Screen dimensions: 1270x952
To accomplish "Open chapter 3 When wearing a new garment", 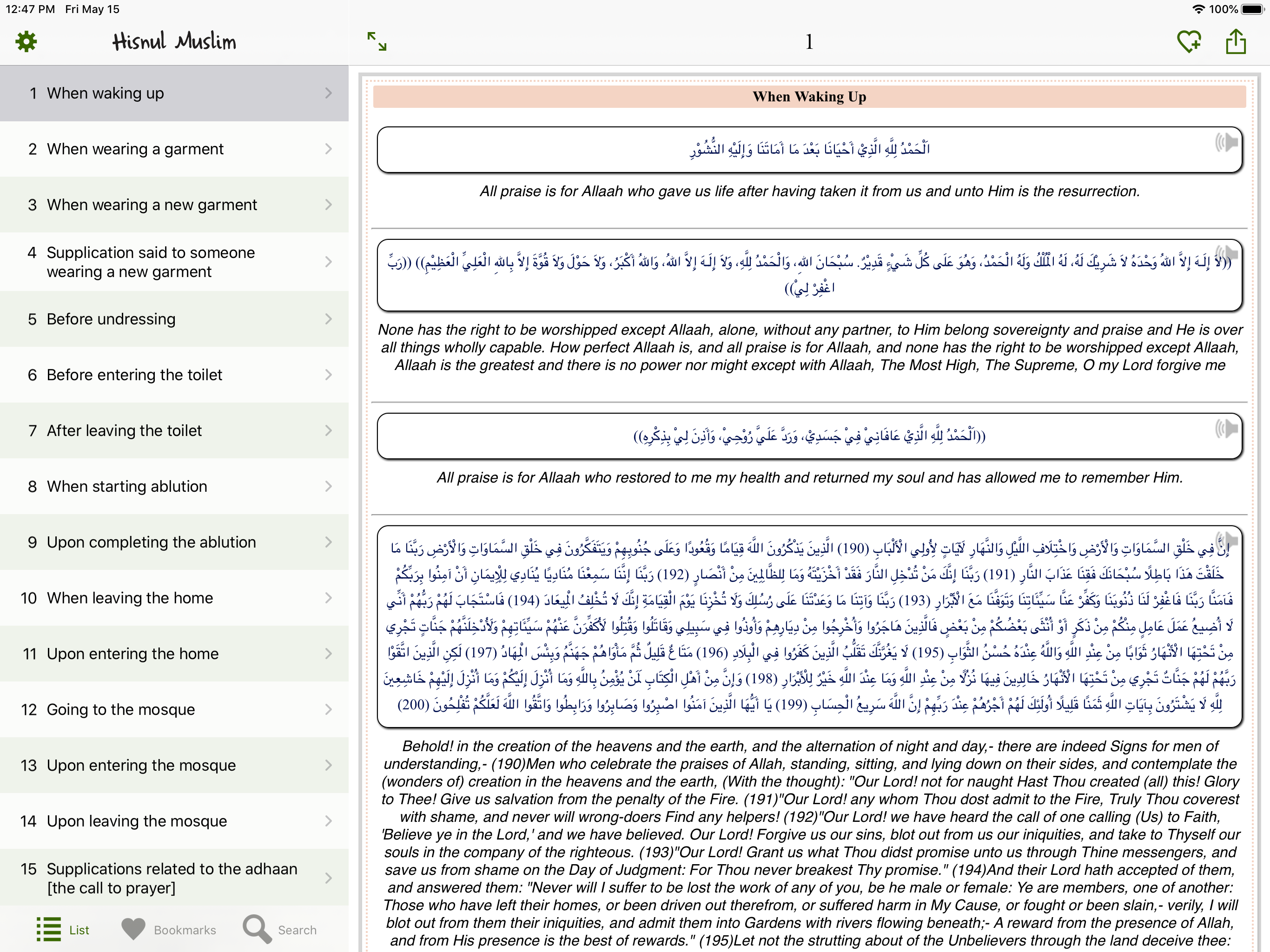I will click(174, 205).
